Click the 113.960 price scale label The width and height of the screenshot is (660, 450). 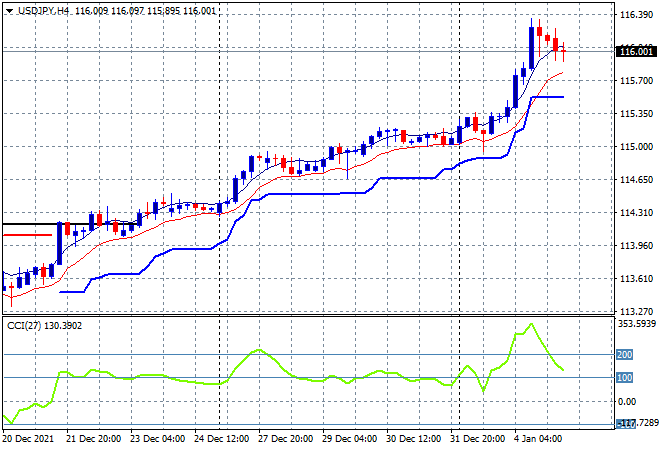(x=636, y=245)
